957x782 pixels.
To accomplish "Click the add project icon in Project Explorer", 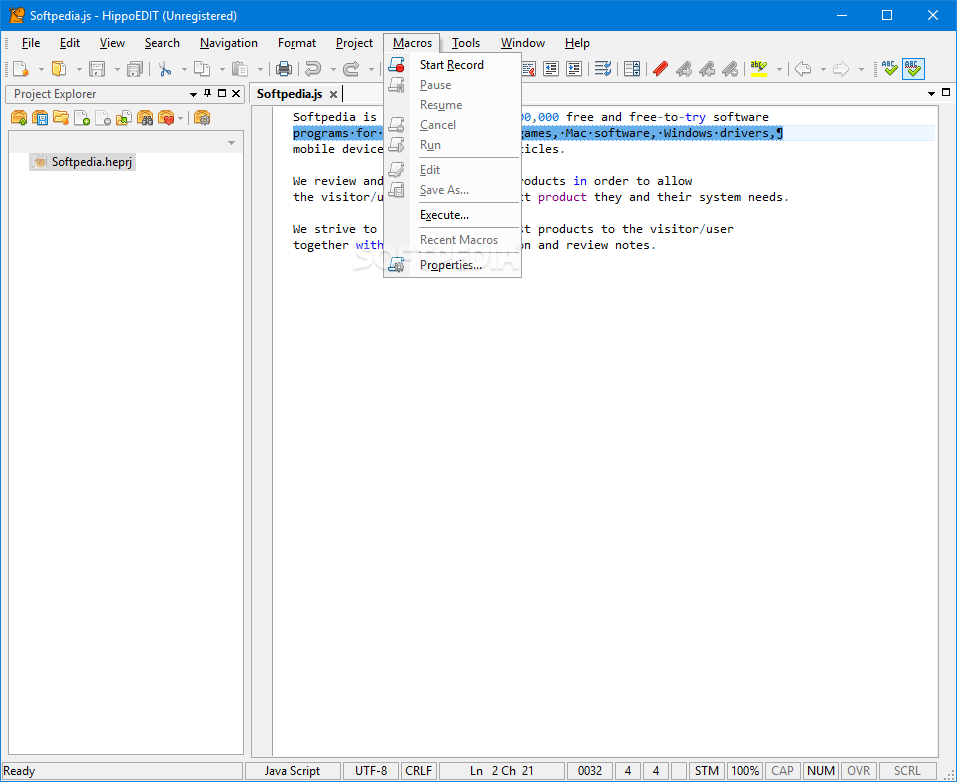I will pos(19,117).
